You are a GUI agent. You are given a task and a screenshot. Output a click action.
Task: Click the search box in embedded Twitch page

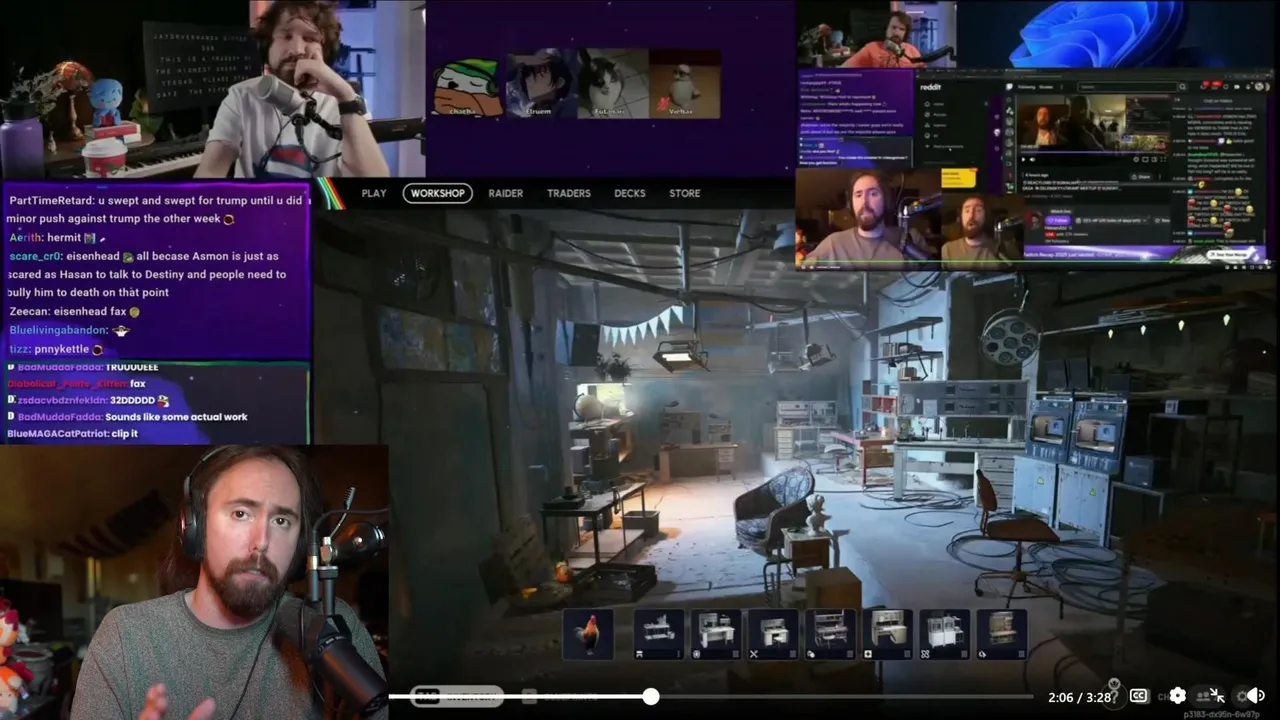tap(1128, 87)
